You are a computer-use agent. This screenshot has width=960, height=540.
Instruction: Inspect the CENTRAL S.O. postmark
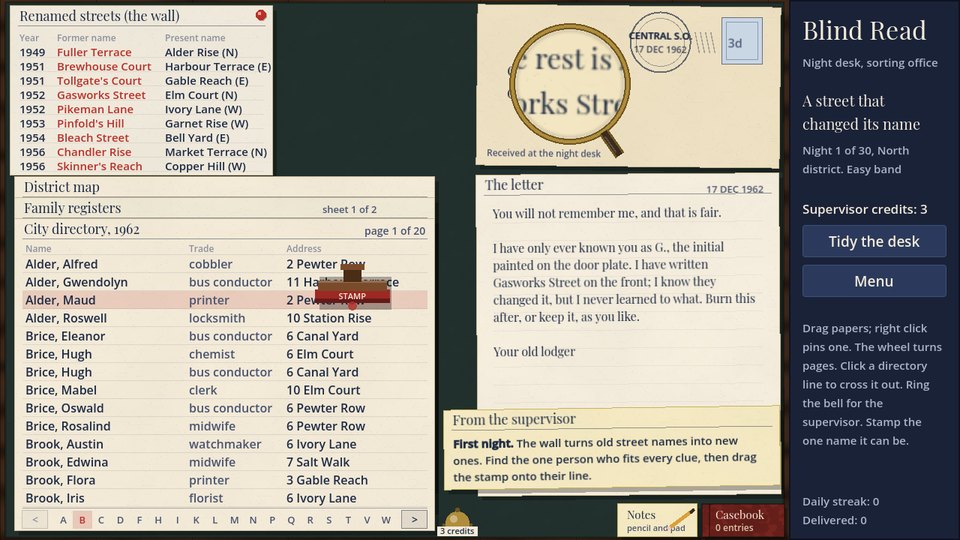660,42
